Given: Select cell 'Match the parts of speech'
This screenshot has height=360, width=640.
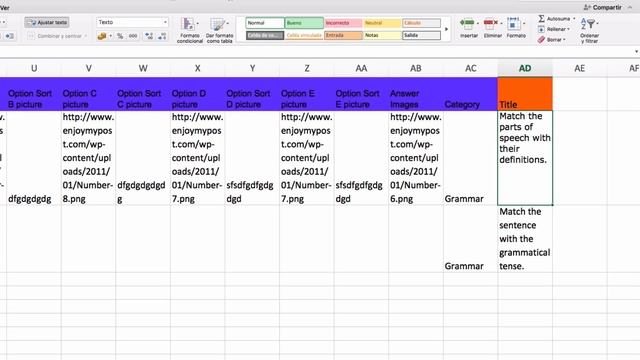Looking at the screenshot, I should click(x=525, y=158).
